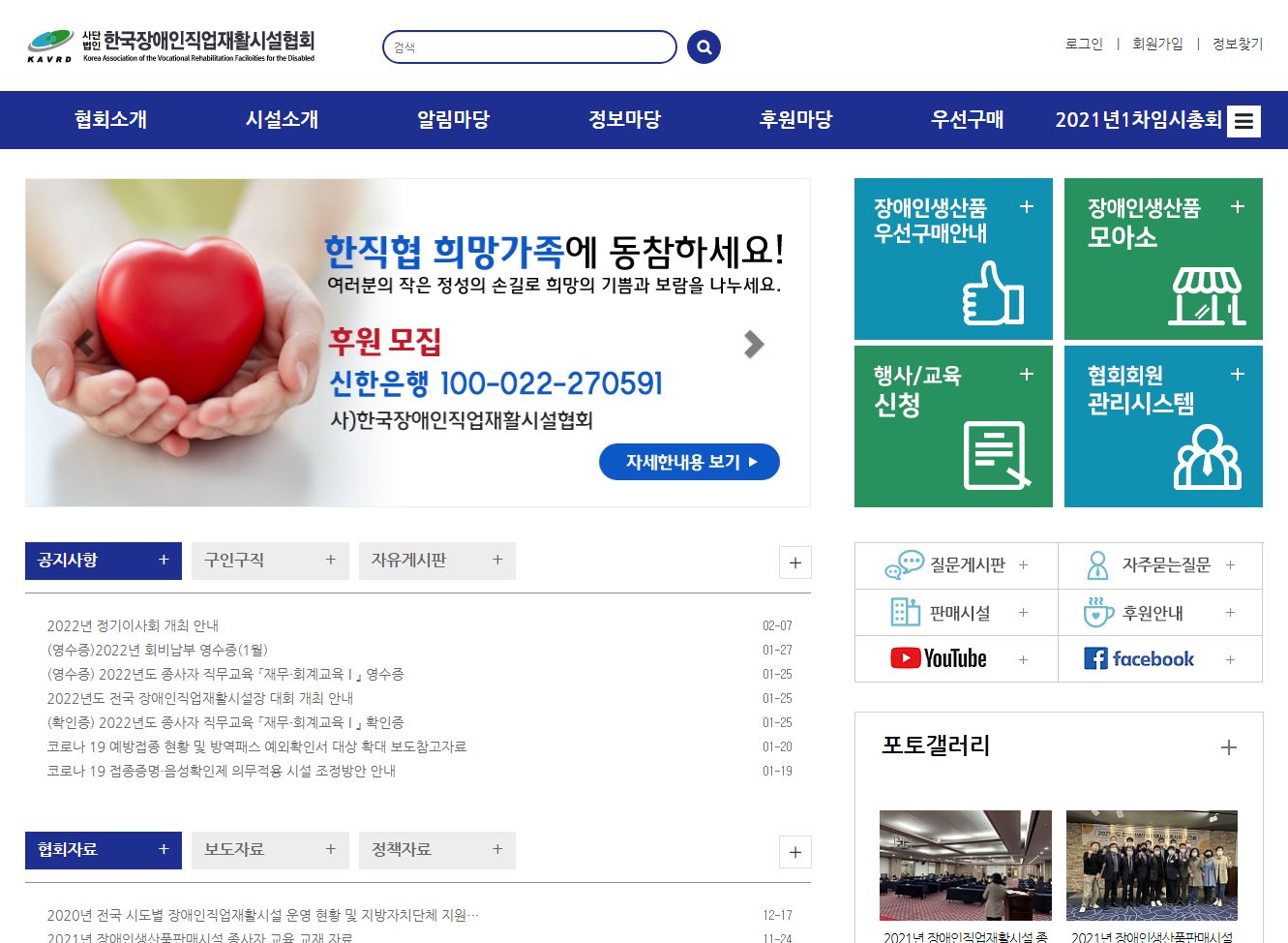Click the thumbs-up priority purchase icon
Screen dimensions: 1288x943
[x=993, y=293]
